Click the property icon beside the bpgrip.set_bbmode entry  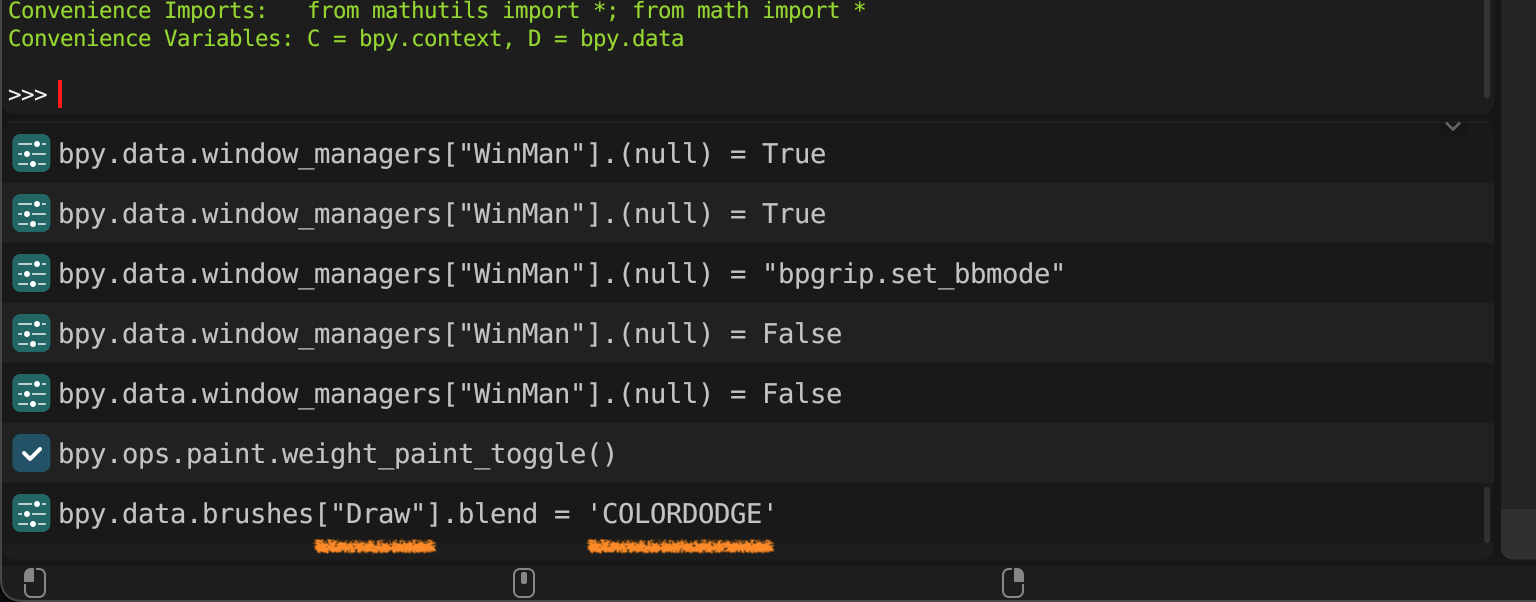click(x=31, y=274)
